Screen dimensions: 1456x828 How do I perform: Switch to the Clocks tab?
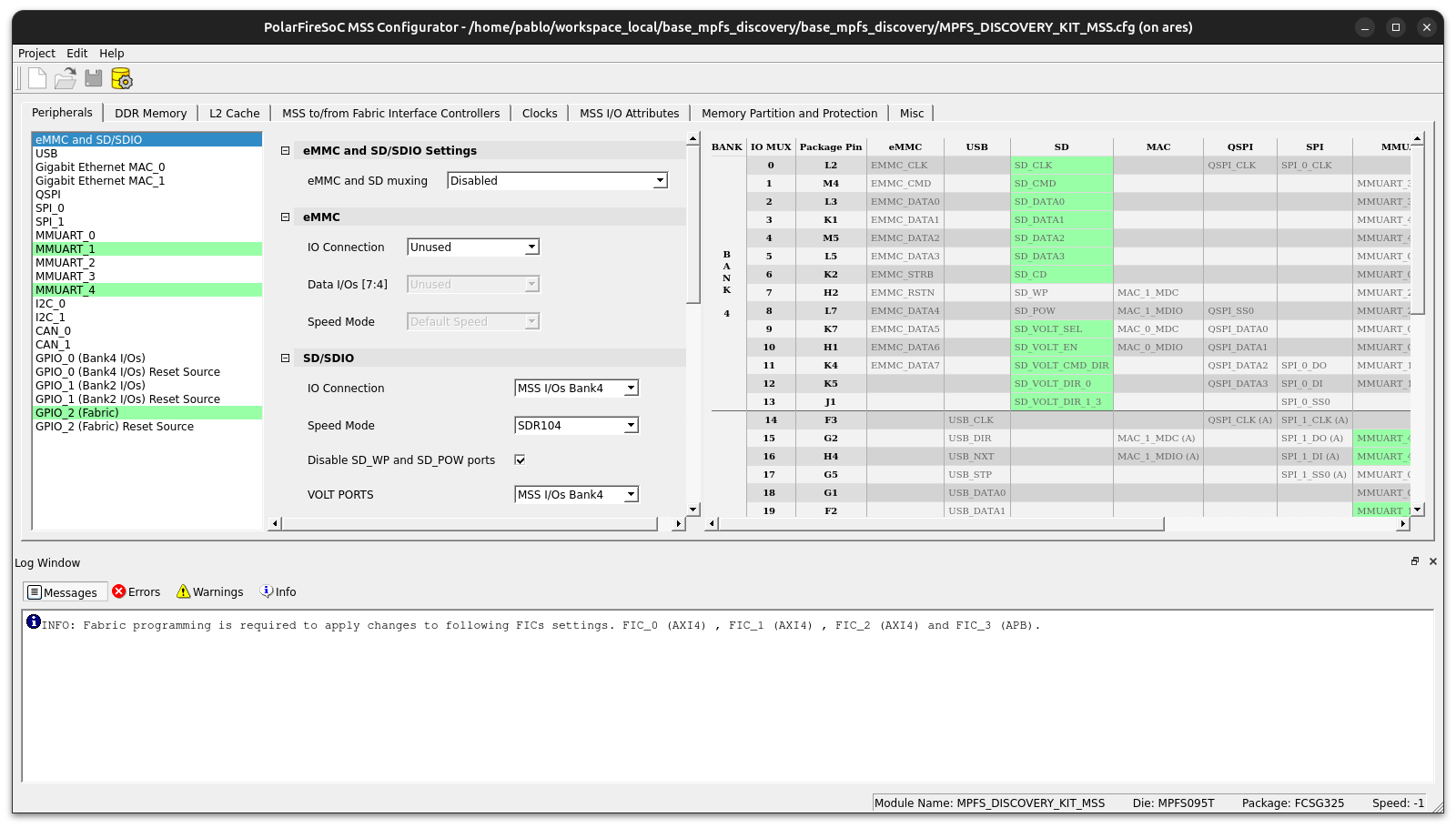pos(540,113)
